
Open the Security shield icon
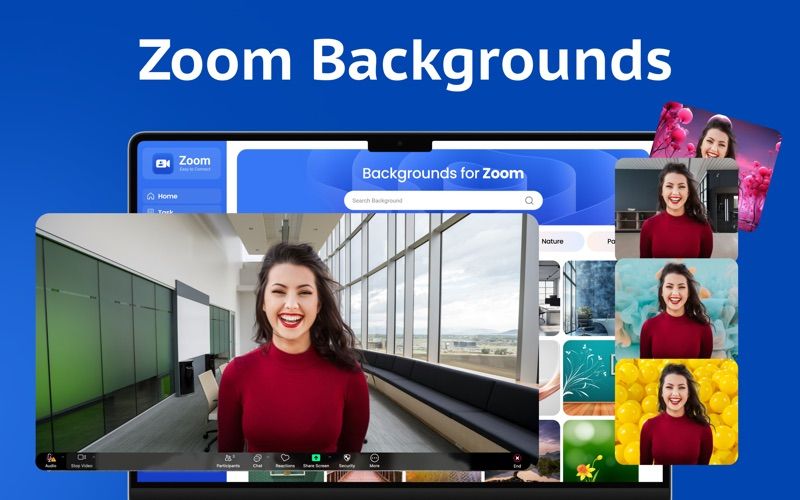pos(347,458)
